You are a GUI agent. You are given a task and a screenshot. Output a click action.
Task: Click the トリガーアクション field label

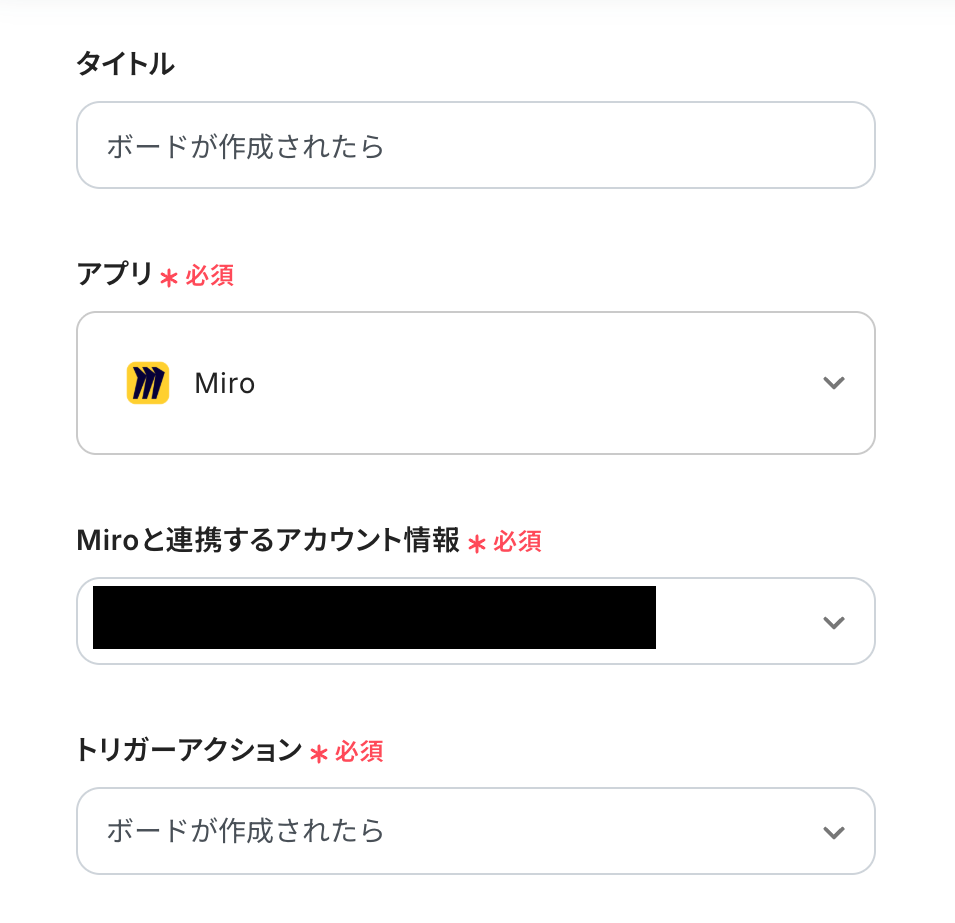coord(189,750)
